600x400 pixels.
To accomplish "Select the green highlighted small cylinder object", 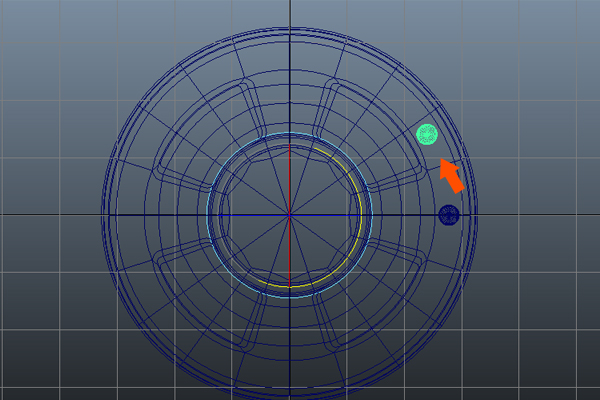I will click(427, 134).
